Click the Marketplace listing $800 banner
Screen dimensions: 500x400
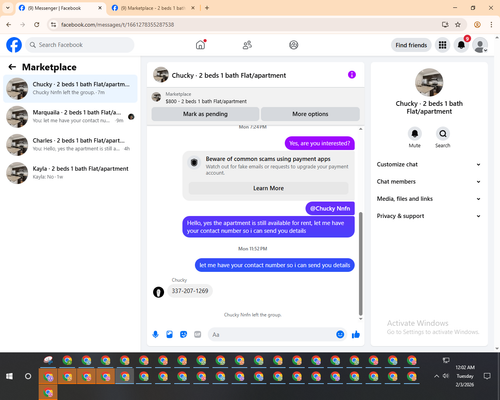(x=256, y=97)
